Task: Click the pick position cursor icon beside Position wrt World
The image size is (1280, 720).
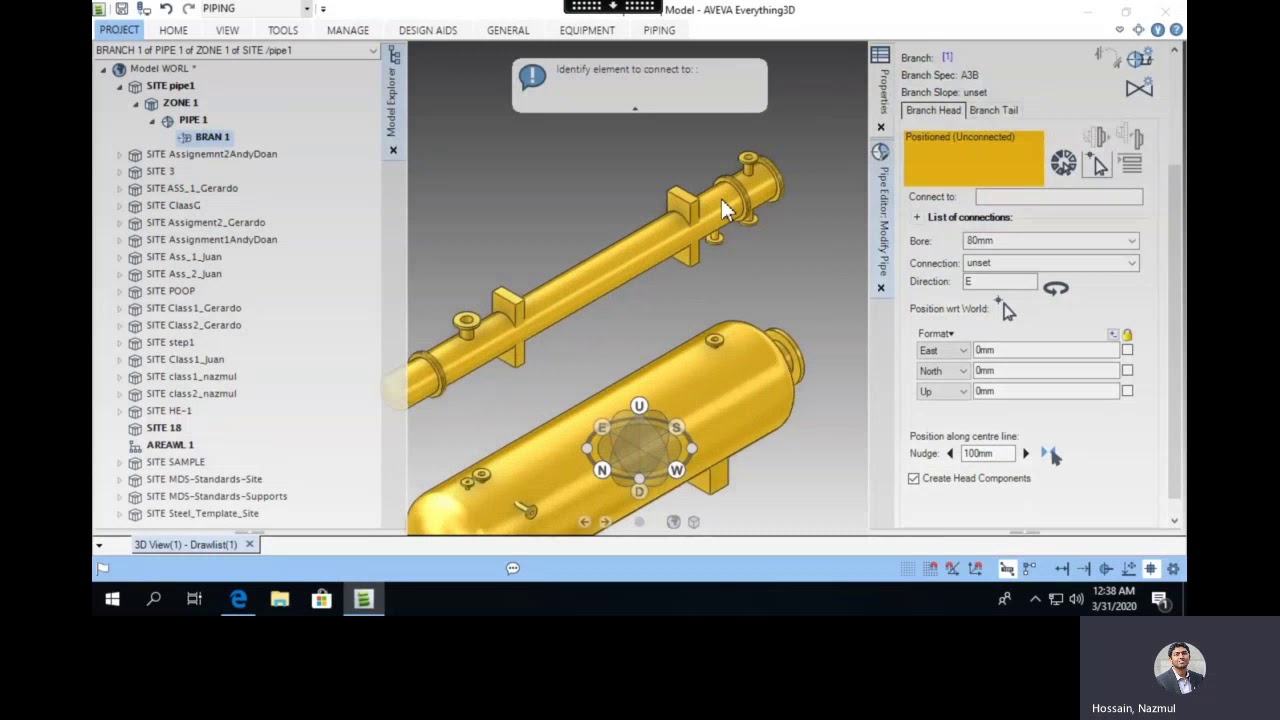Action: [x=1005, y=309]
